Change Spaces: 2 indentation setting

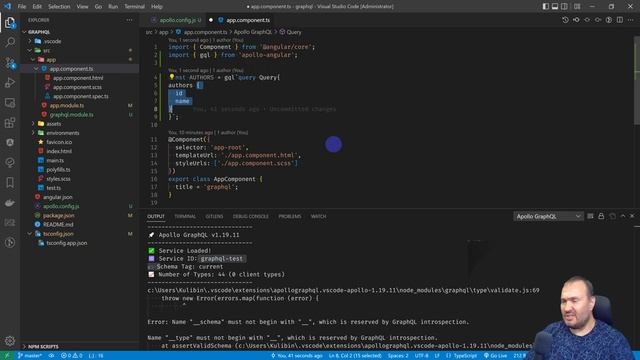[x=398, y=356]
